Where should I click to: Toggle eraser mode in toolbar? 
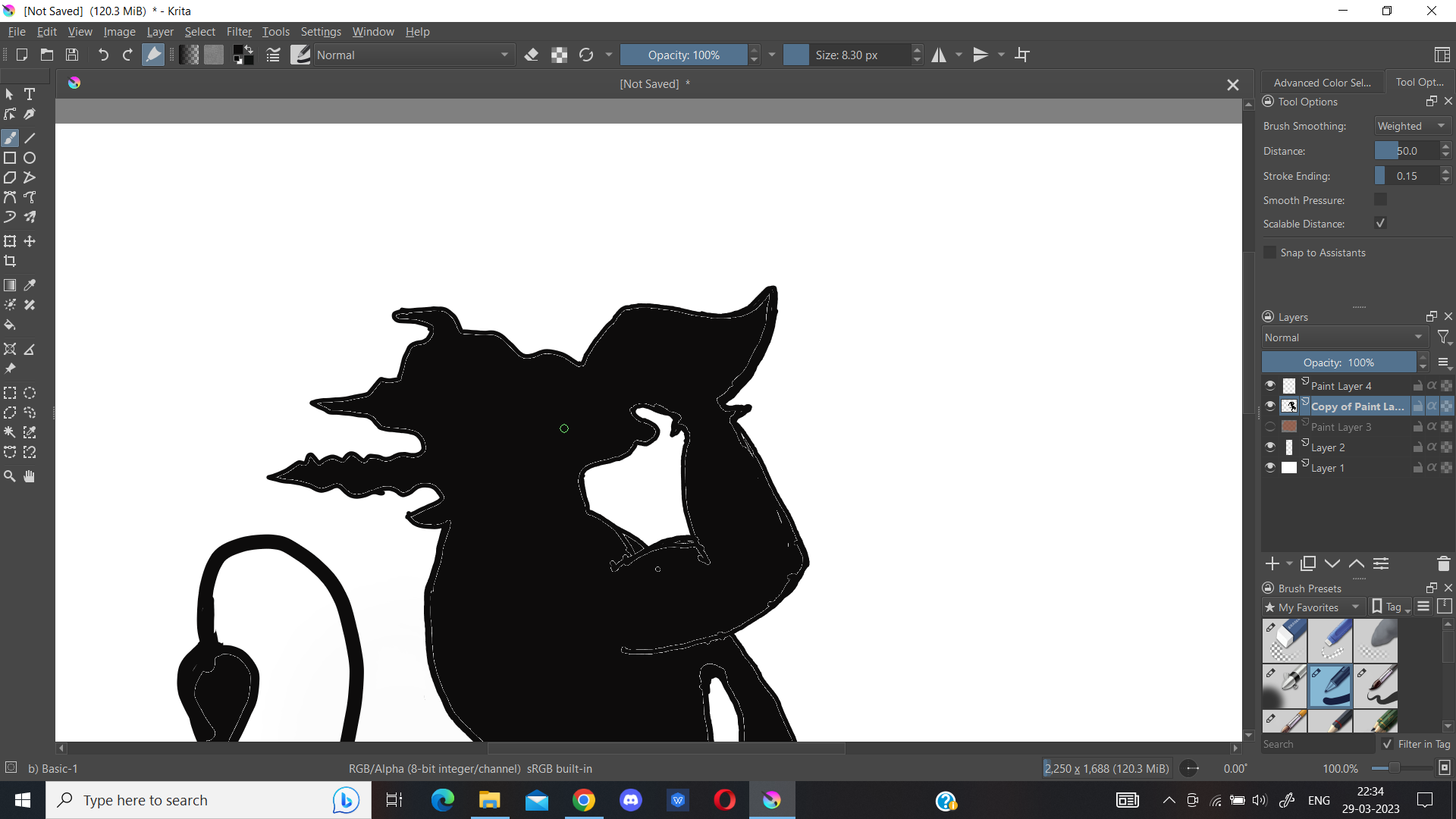click(x=531, y=55)
